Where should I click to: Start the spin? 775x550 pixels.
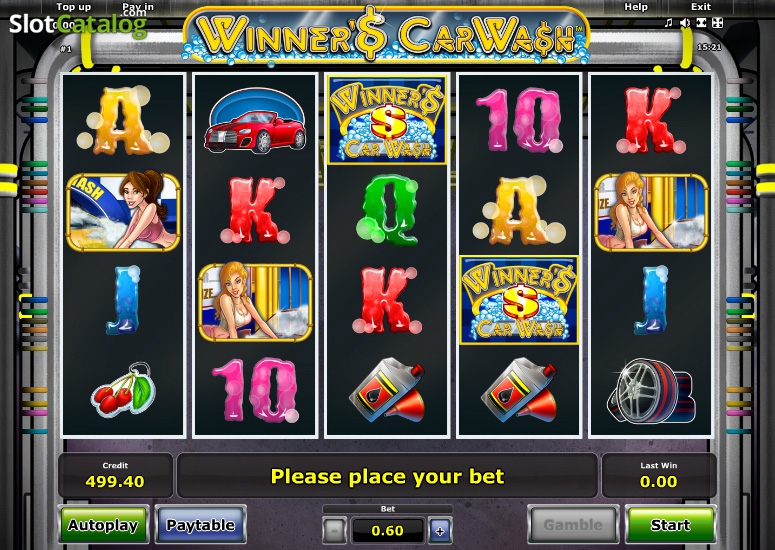[x=670, y=524]
